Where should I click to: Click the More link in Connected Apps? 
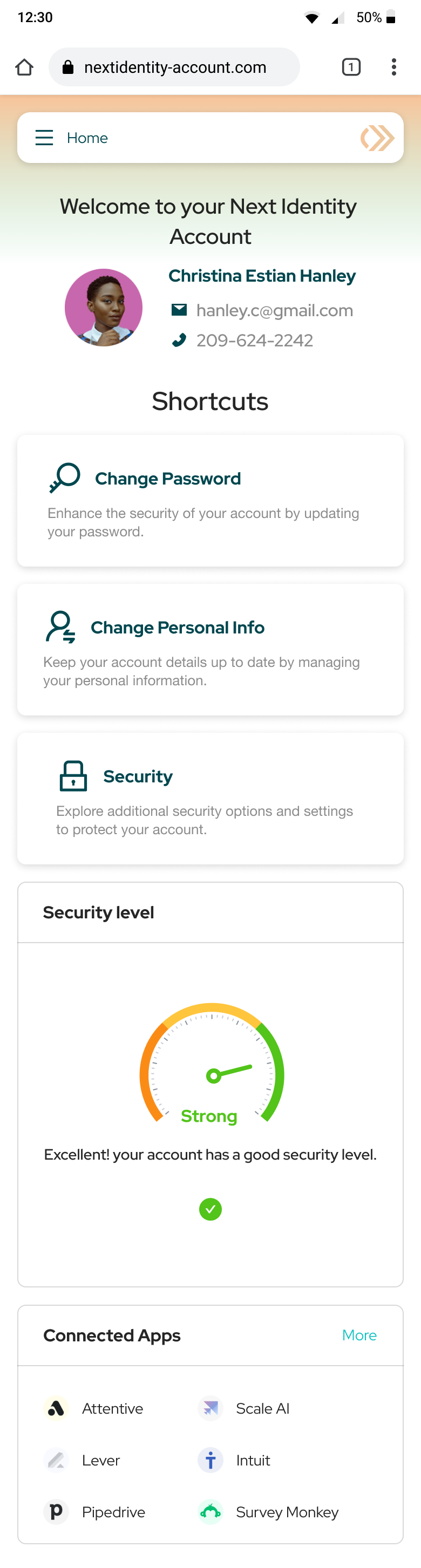(x=359, y=1335)
